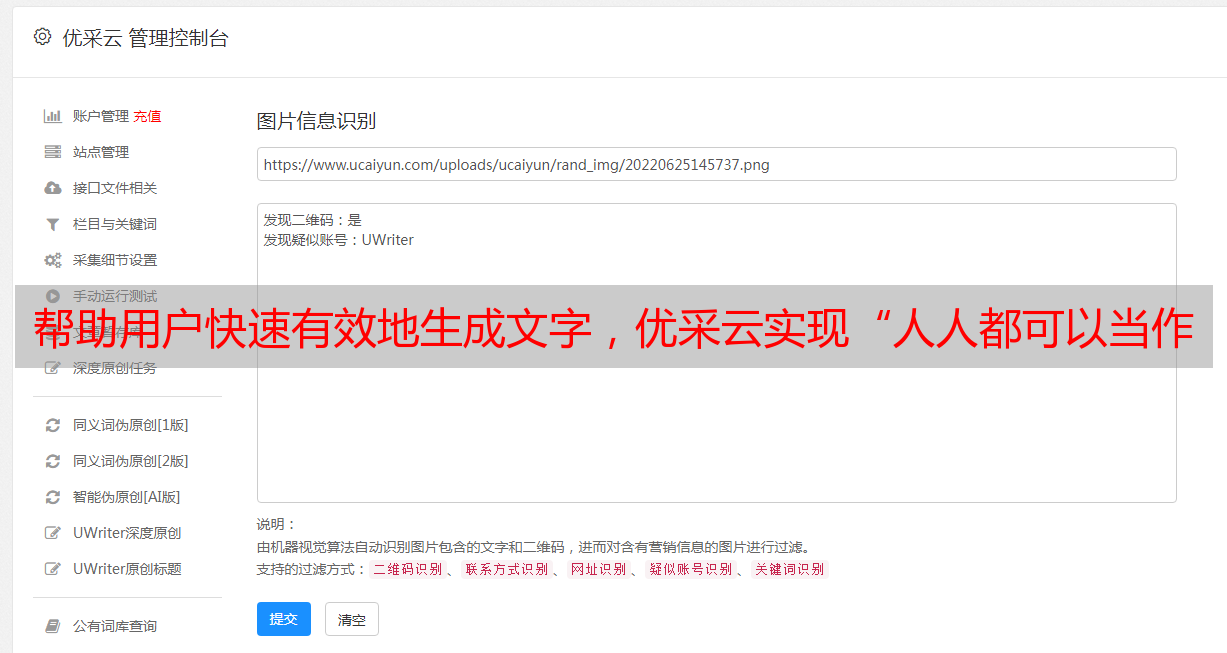Viewport: 1227px width, 653px height.
Task: Go to UWriter原创标题
Action: pyautogui.click(x=127, y=569)
